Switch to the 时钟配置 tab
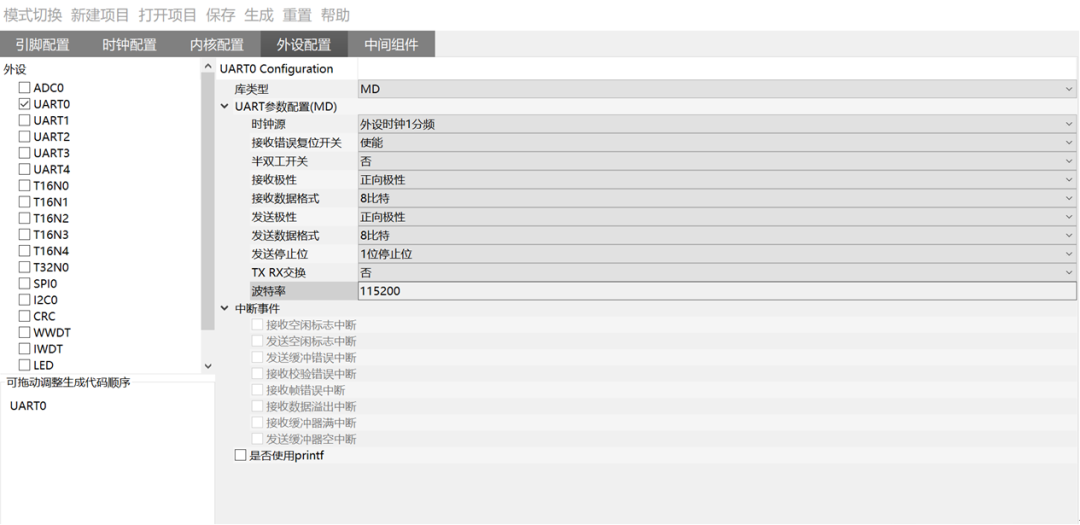This screenshot has width=1080, height=525. [129, 45]
